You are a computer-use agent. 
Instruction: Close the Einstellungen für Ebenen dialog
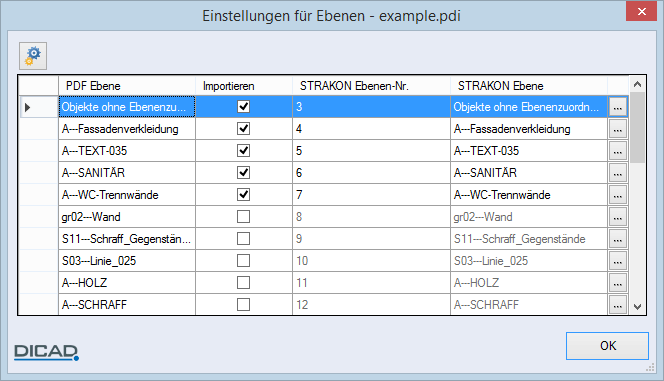pyautogui.click(x=641, y=11)
